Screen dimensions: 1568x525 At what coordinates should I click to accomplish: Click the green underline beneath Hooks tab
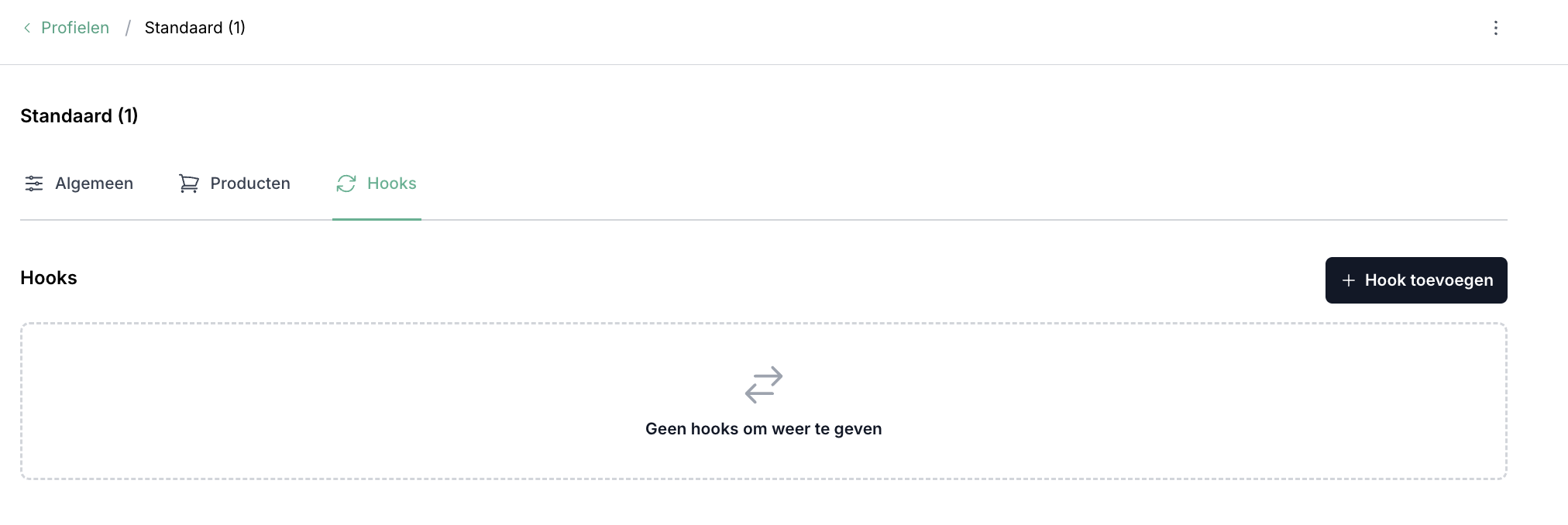[377, 219]
